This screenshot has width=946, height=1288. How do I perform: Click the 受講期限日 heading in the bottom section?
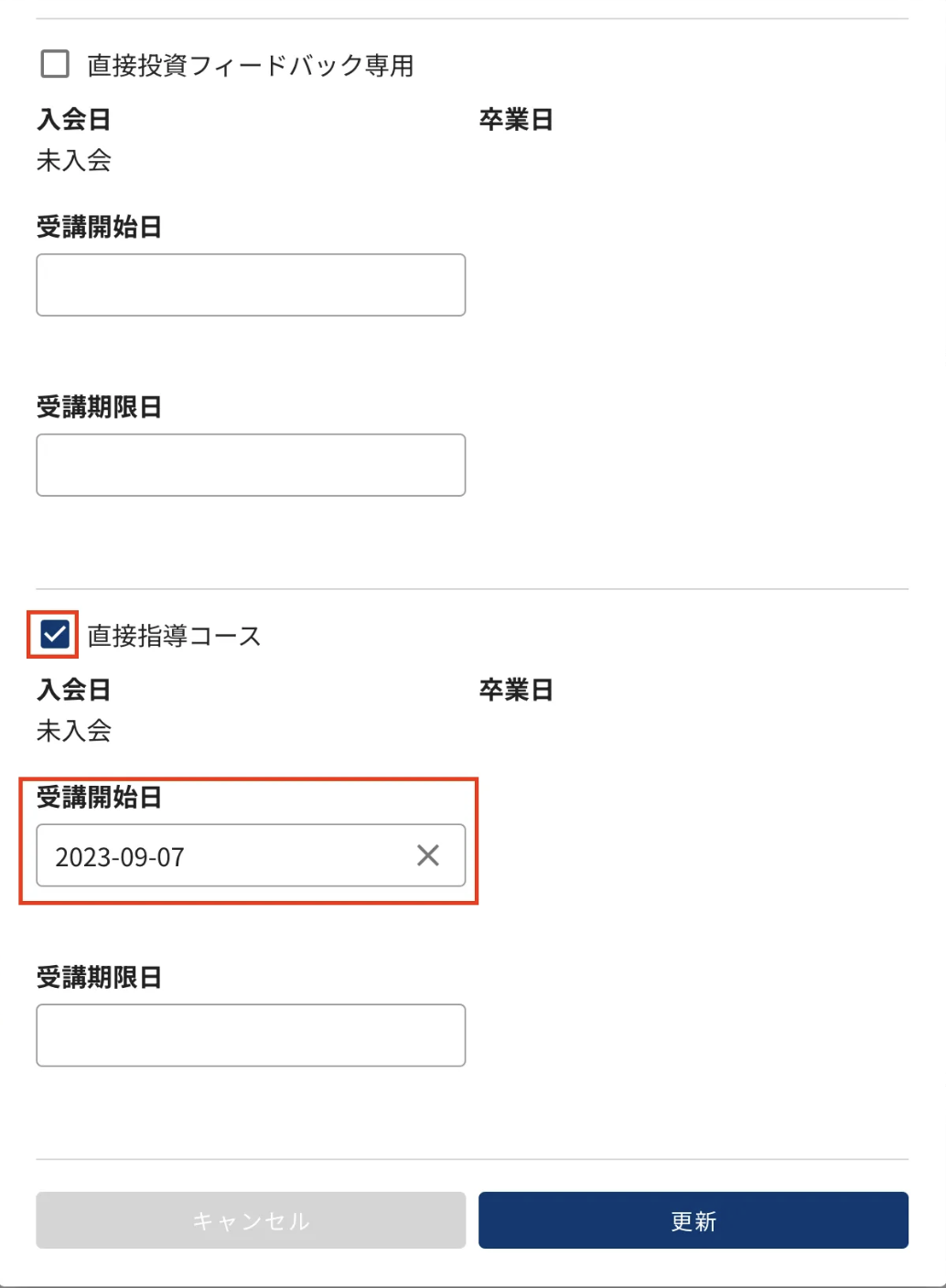[99, 977]
